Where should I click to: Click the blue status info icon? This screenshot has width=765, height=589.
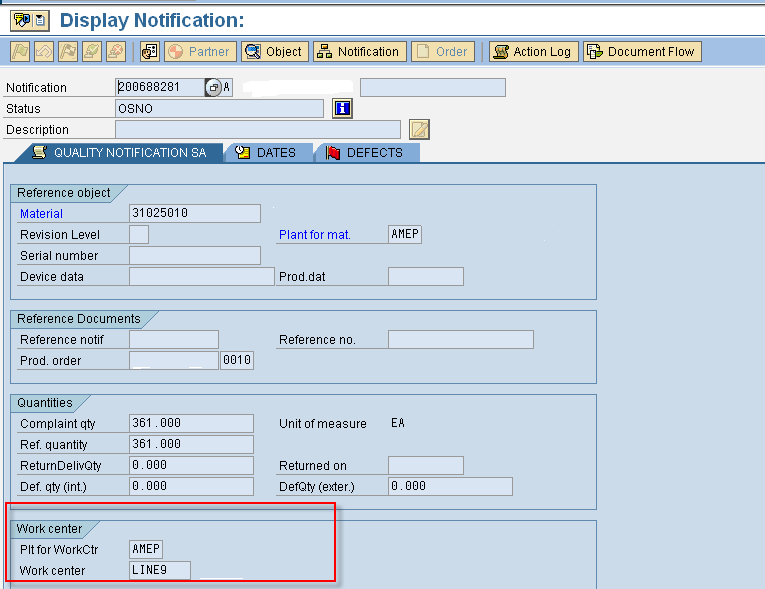tap(342, 108)
